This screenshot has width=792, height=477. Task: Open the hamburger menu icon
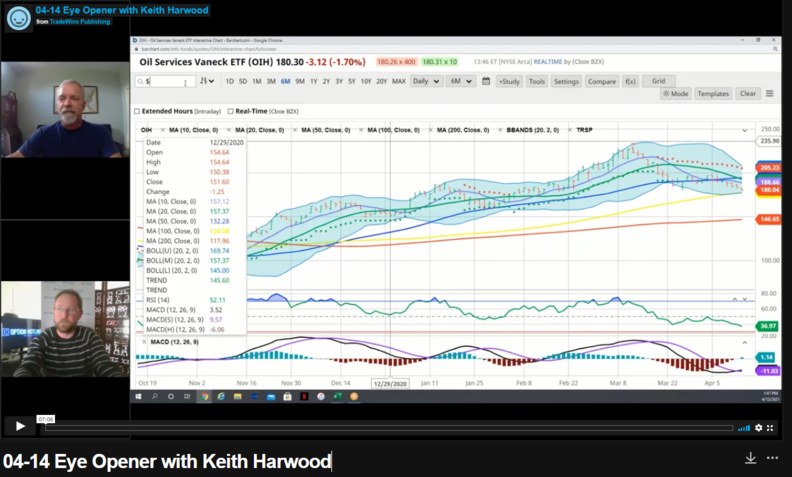[769, 93]
